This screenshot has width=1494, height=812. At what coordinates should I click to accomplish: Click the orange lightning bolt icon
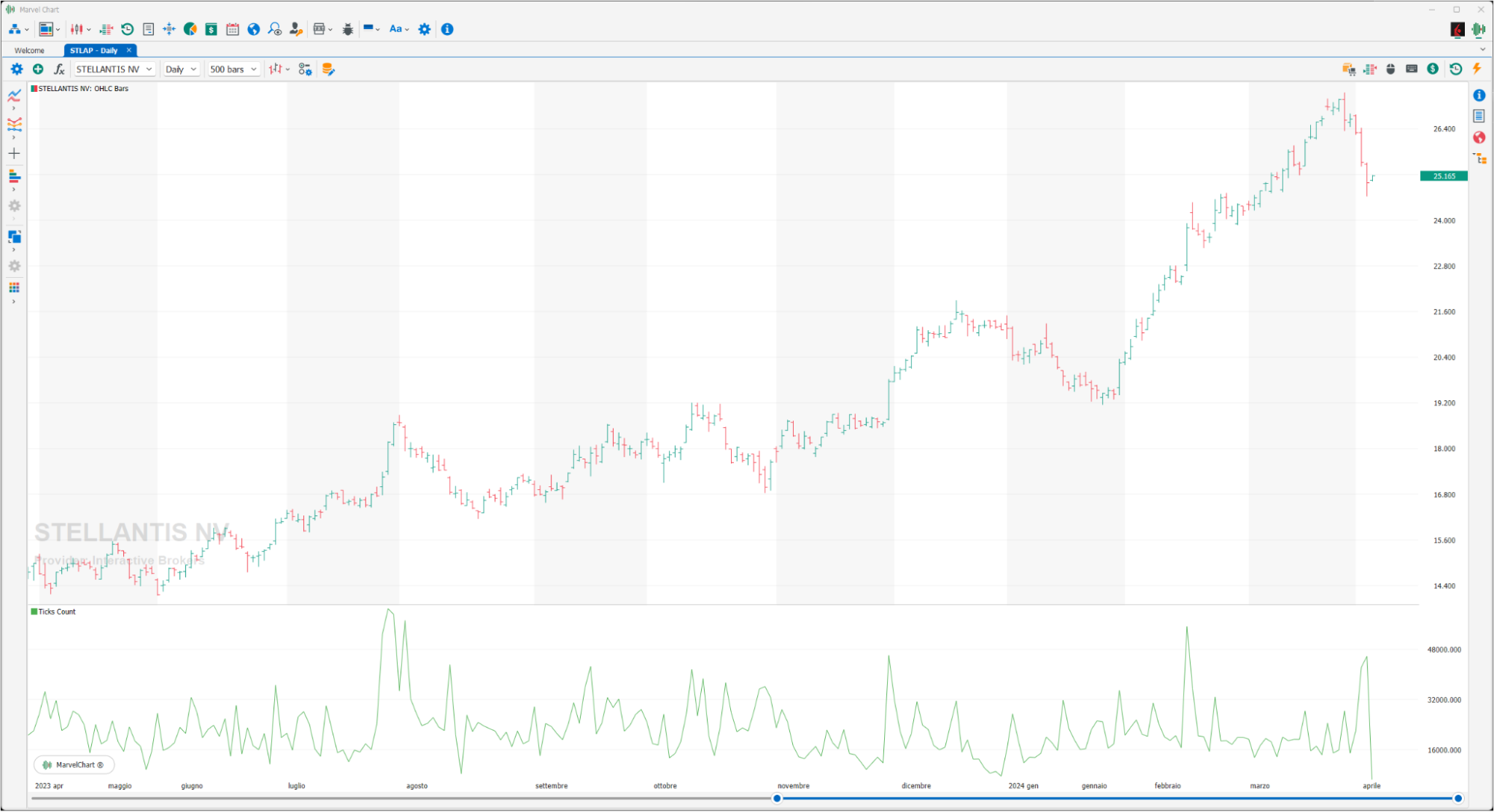[x=1477, y=69]
